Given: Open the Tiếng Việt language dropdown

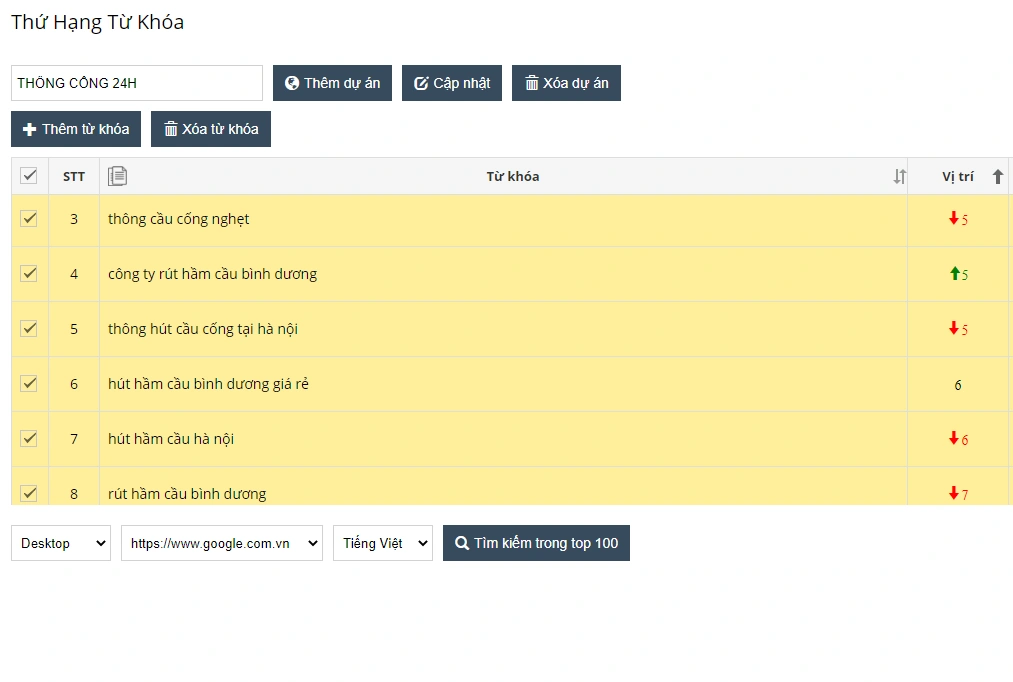Looking at the screenshot, I should click(383, 543).
